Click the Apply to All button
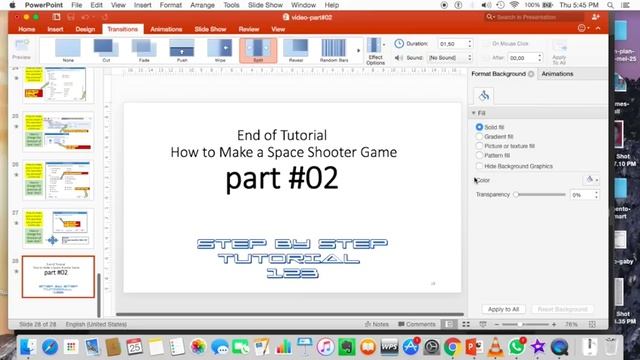 pos(503,309)
